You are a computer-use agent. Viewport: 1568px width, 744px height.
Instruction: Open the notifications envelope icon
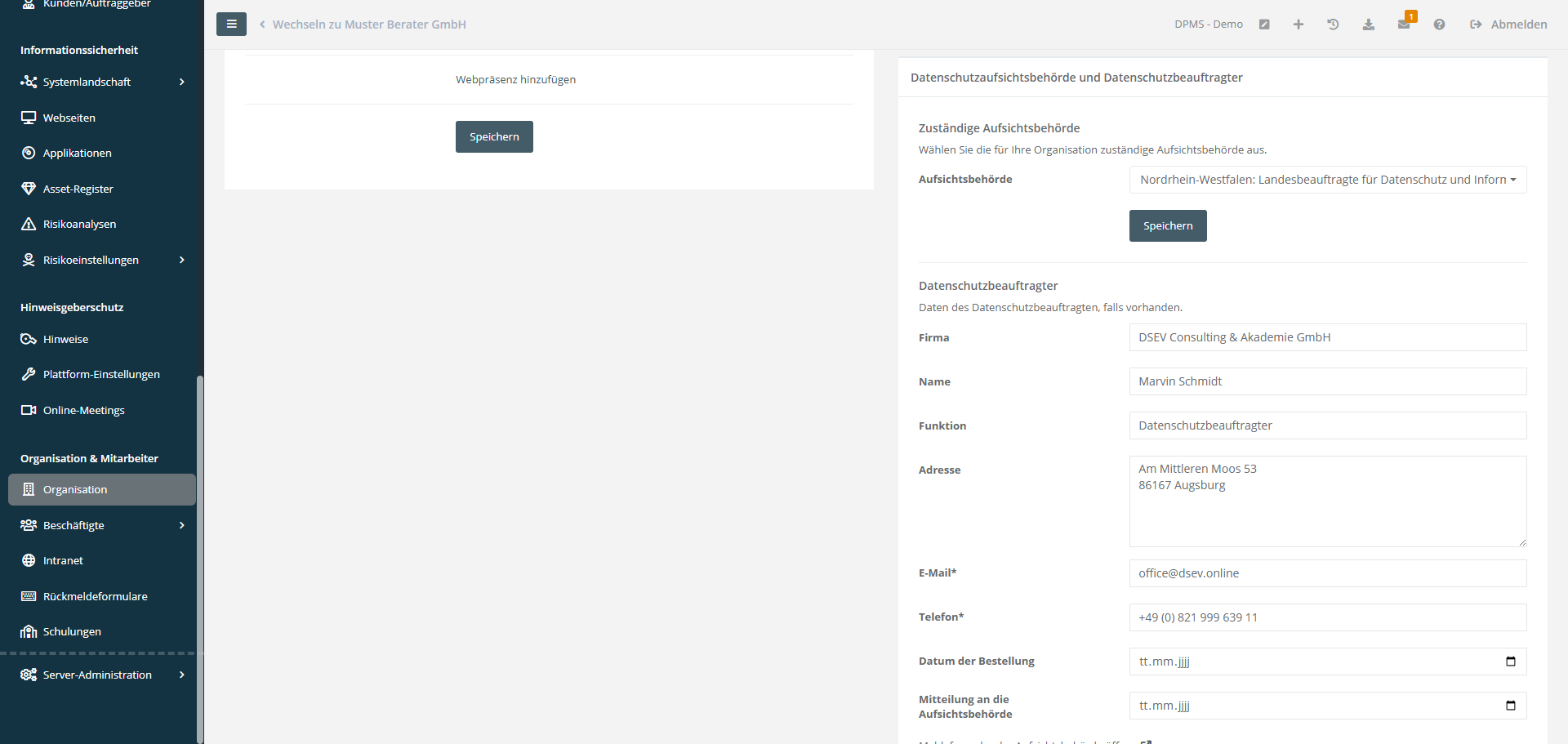tap(1404, 25)
